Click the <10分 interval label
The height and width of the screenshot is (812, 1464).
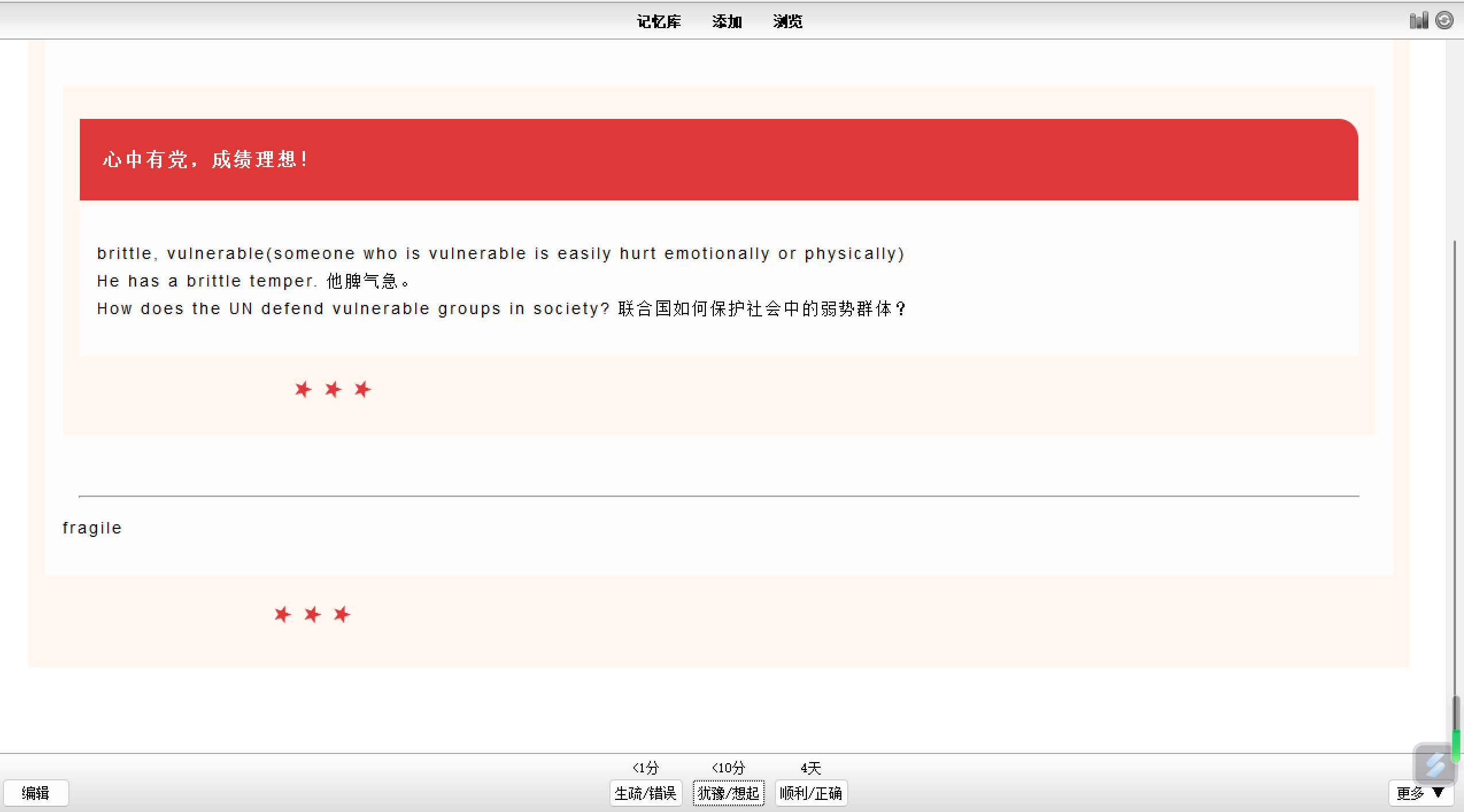coord(728,768)
